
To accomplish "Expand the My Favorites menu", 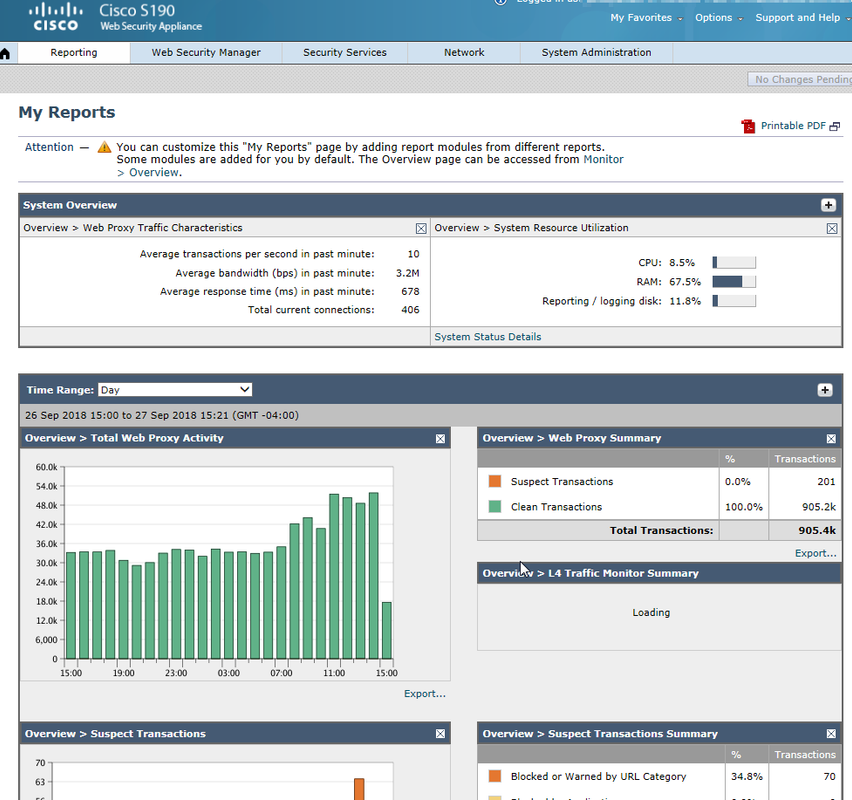I will pyautogui.click(x=646, y=17).
